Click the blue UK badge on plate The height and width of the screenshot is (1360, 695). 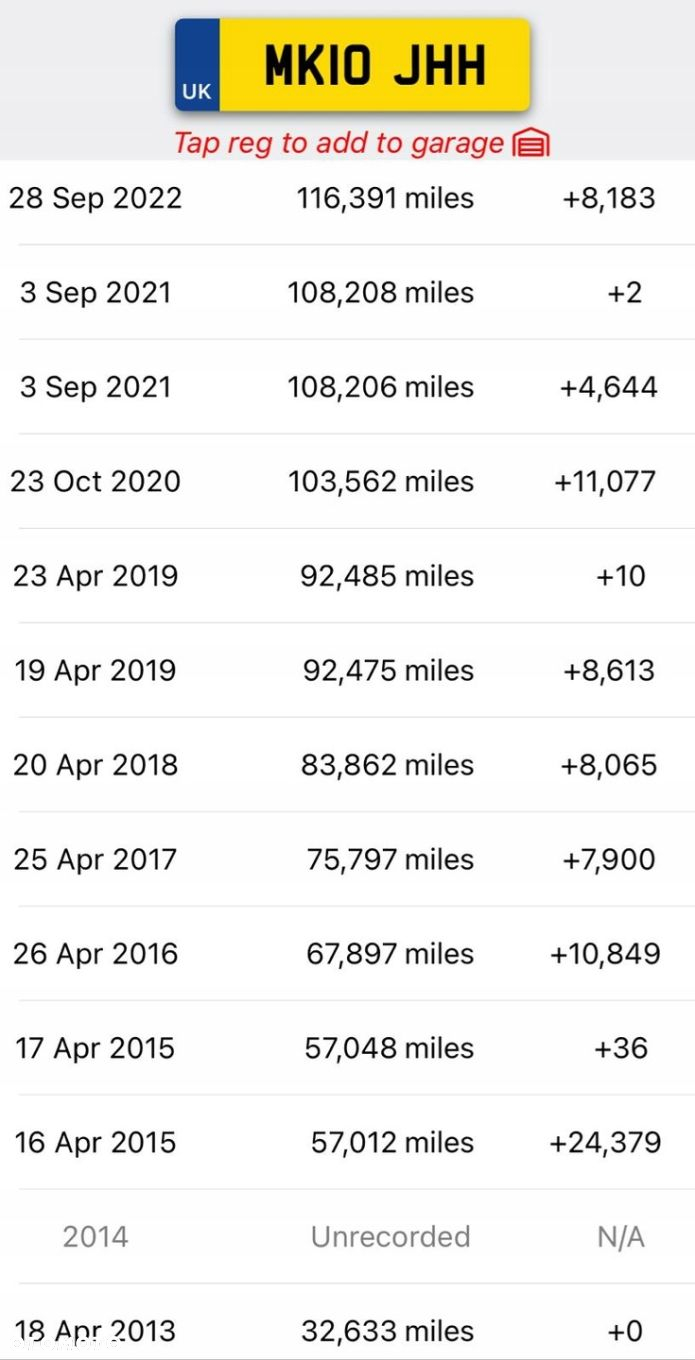click(x=197, y=65)
